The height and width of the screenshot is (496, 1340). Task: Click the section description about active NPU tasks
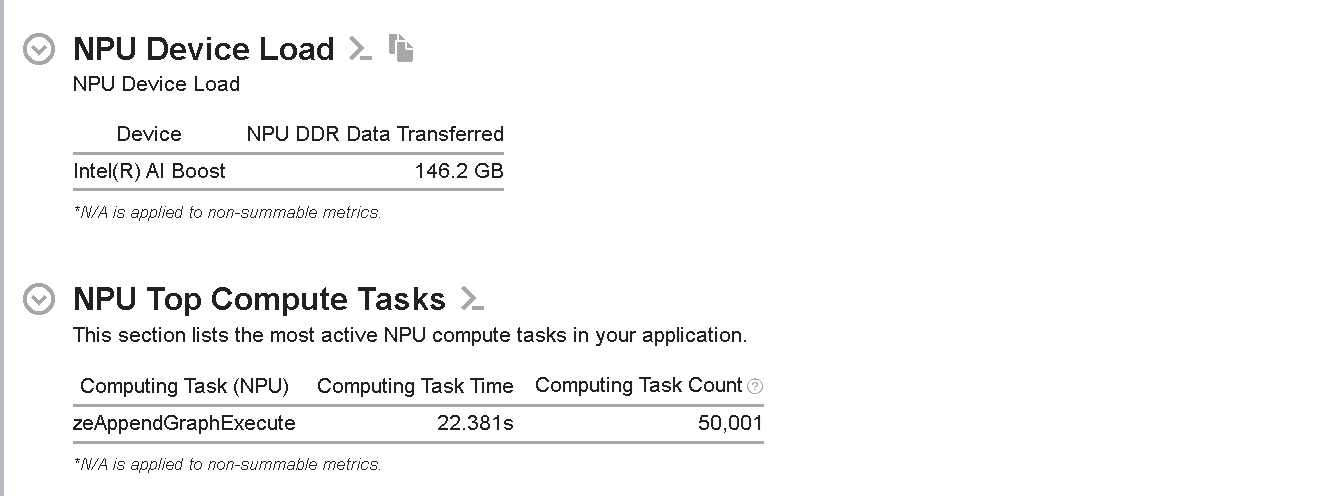(409, 335)
